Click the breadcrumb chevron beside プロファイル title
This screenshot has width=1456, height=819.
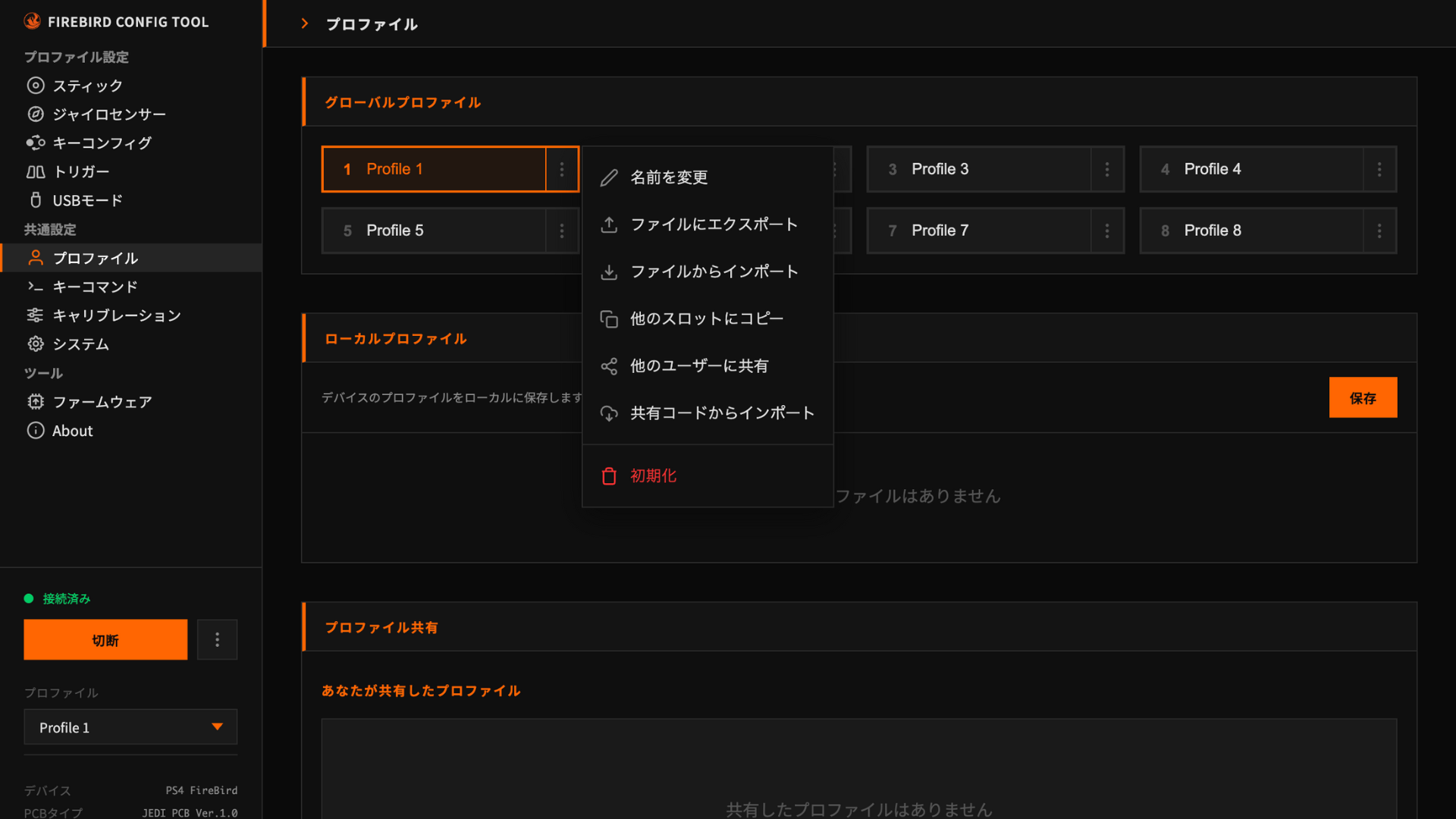tap(305, 24)
